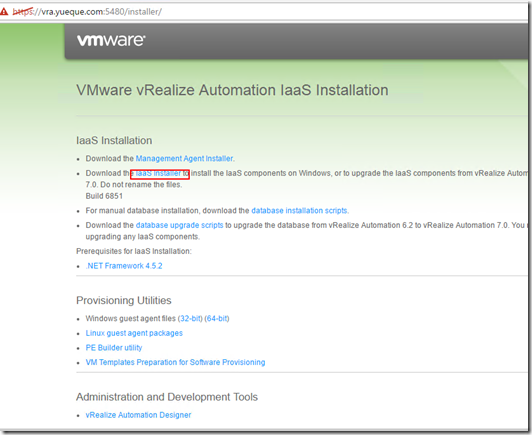
Task: Click the struck-through https protocol text
Action: pos(22,12)
